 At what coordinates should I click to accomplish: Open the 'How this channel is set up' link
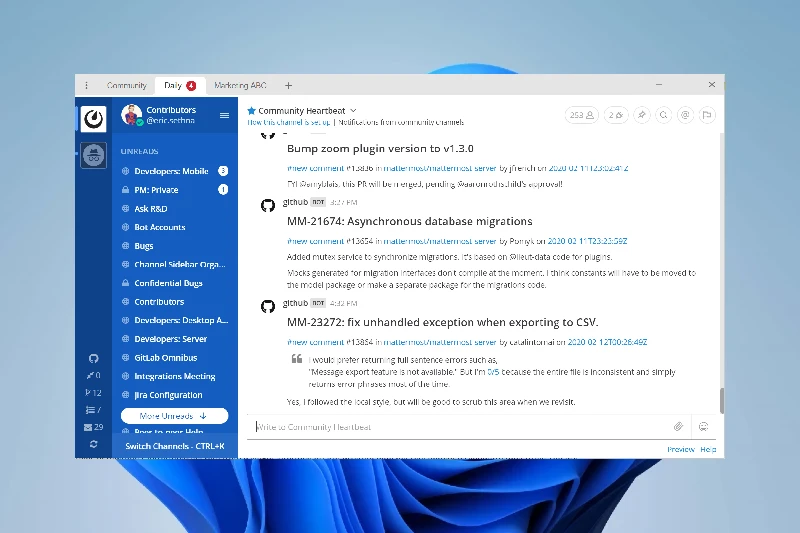[288, 122]
